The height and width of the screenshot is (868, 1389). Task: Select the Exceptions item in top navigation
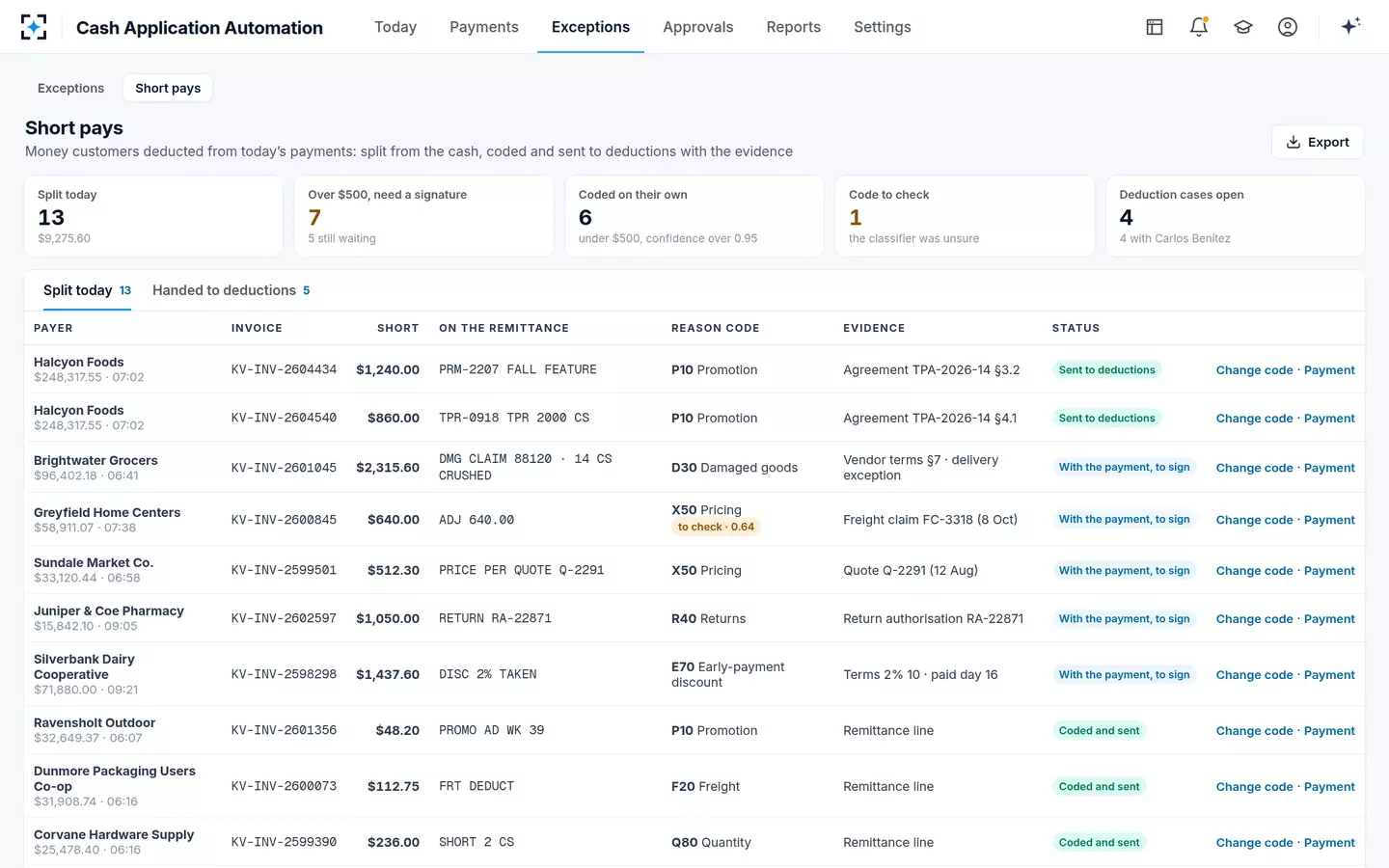pos(590,27)
